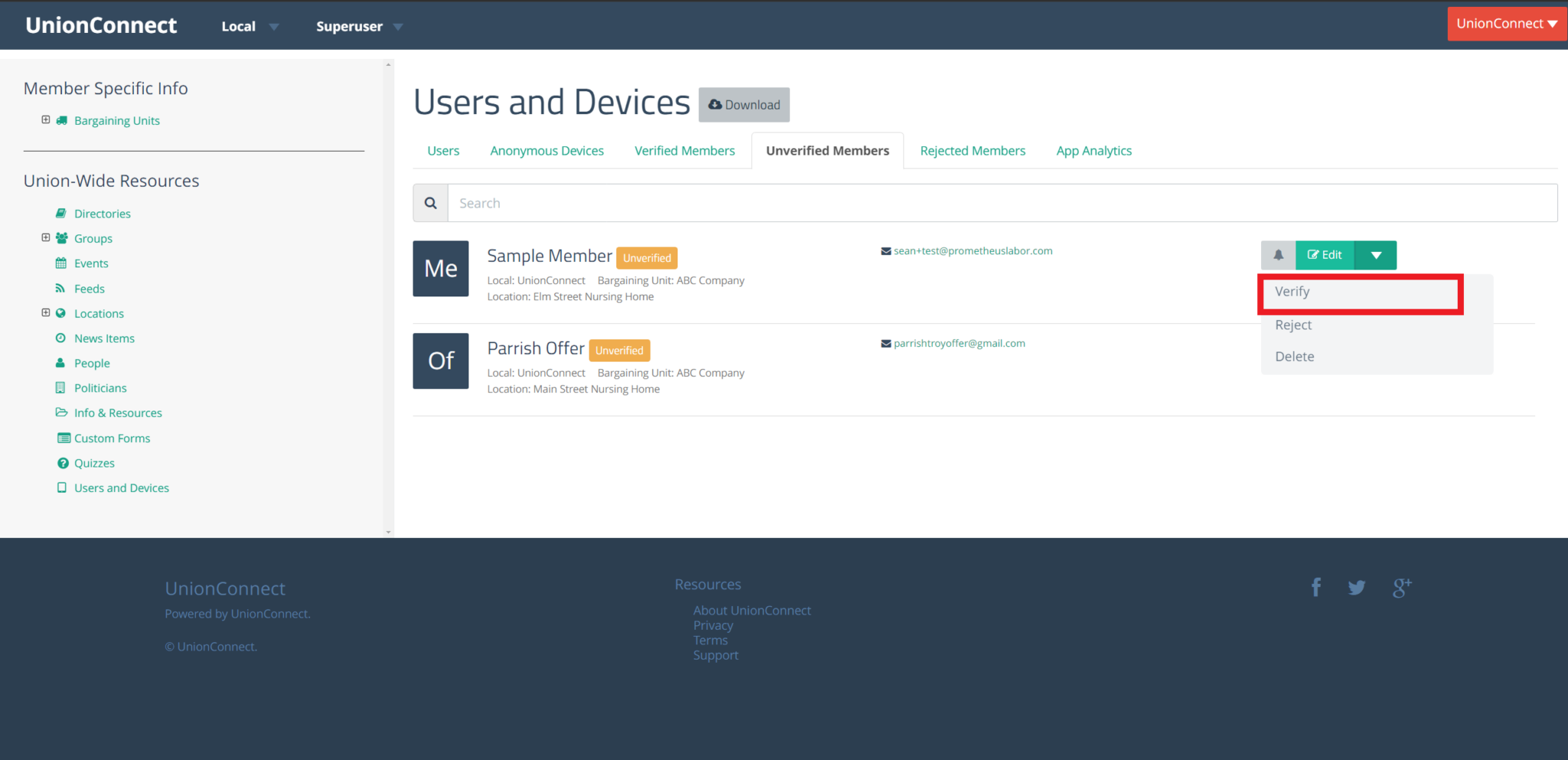Click the Events calendar icon
The height and width of the screenshot is (760, 1568).
tap(61, 263)
